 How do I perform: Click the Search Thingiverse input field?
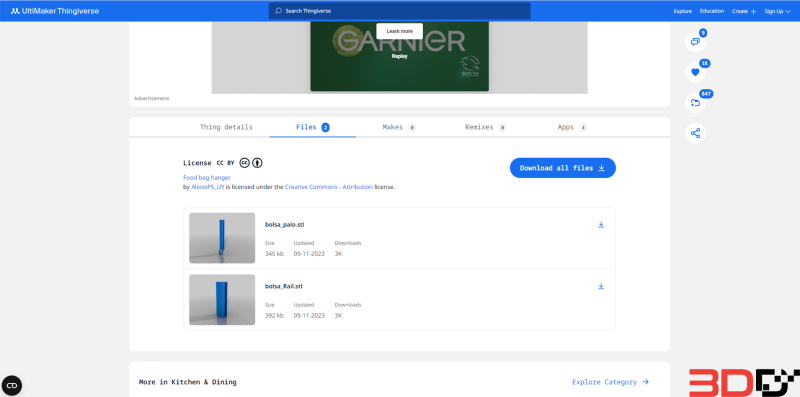(399, 11)
